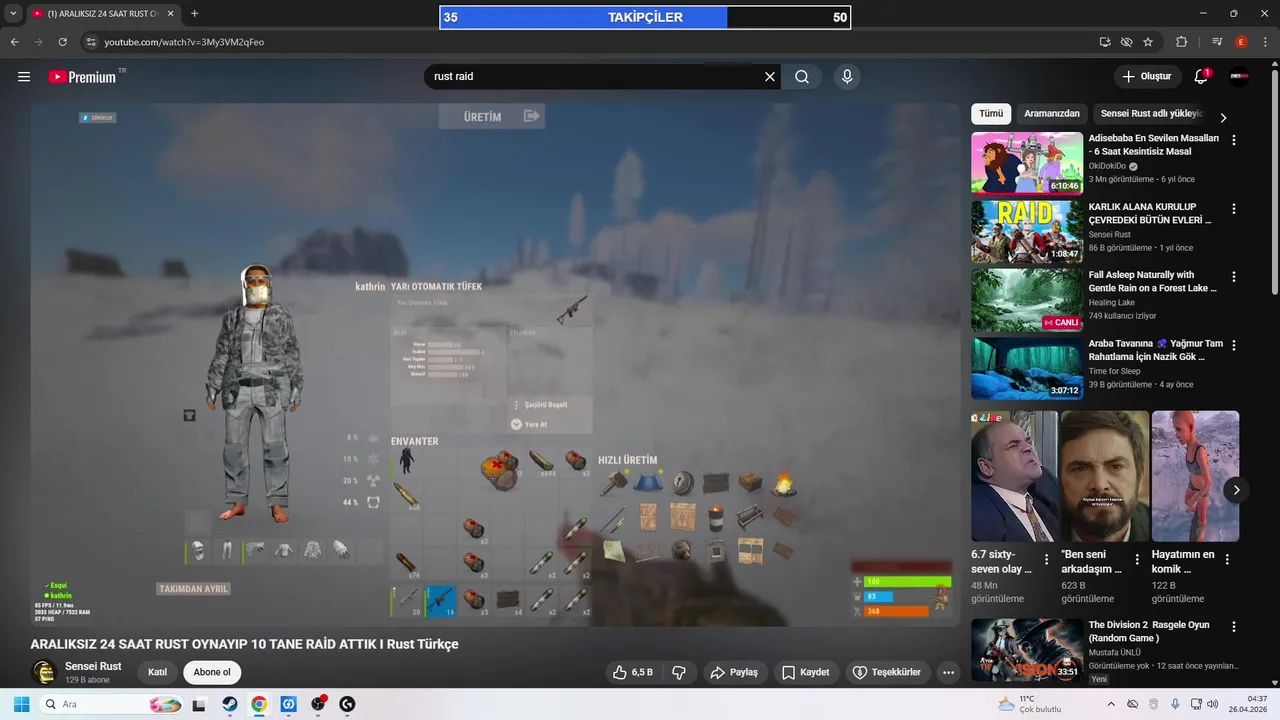Image resolution: width=1280 pixels, height=720 pixels.
Task: Click the Katıl join button
Action: 157,672
